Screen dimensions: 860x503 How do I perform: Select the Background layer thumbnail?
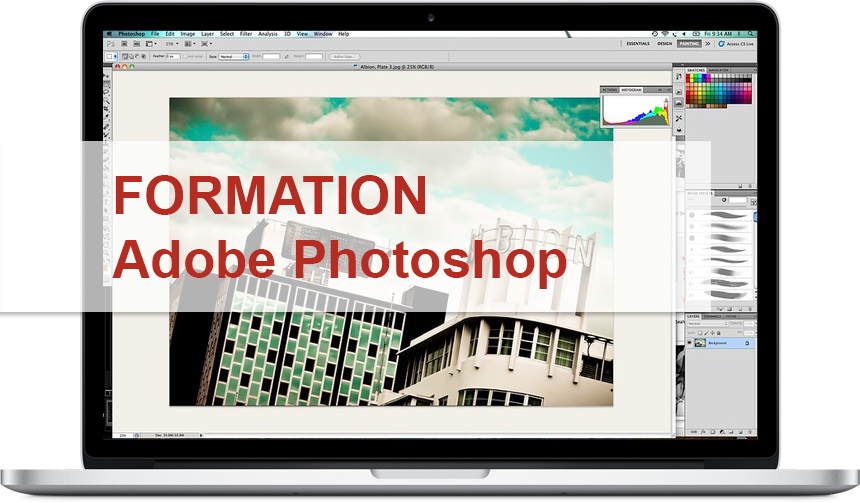click(x=700, y=343)
